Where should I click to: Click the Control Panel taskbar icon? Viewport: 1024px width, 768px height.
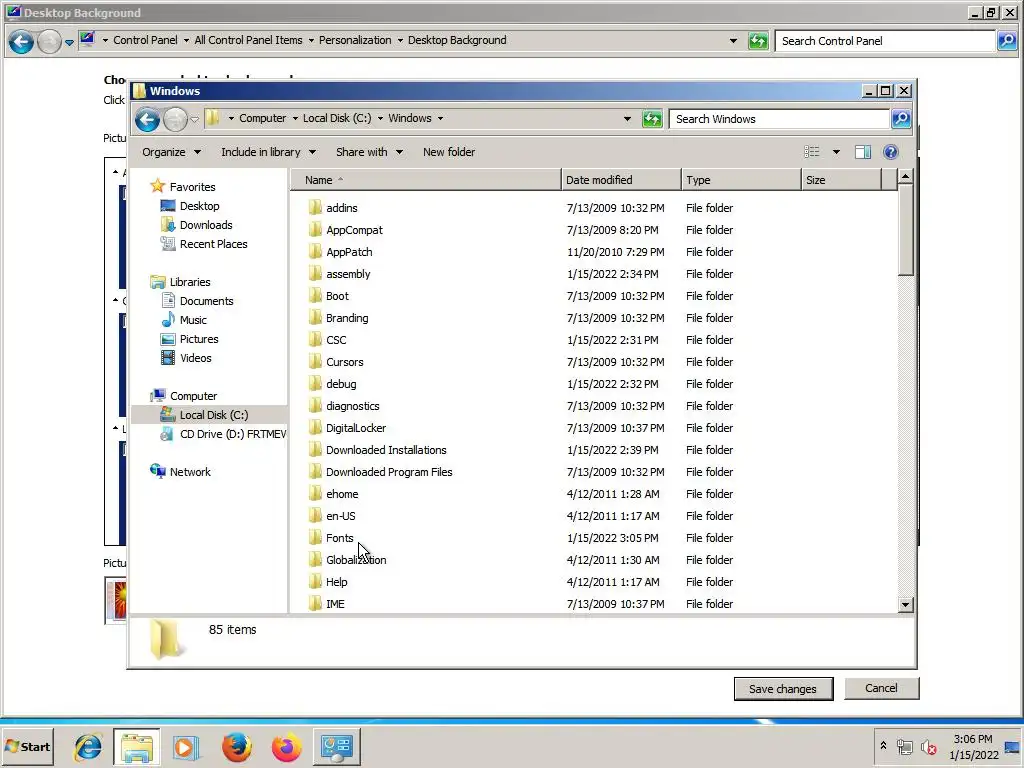pos(337,747)
